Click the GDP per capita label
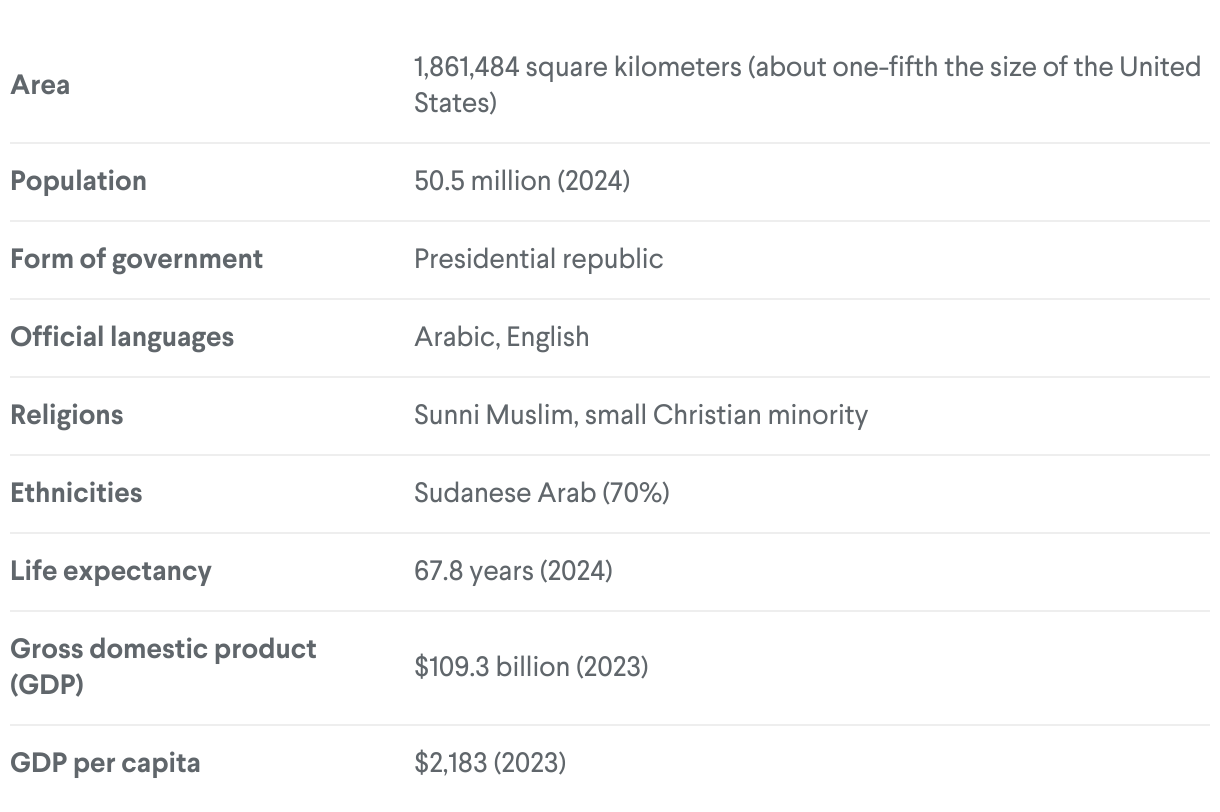This screenshot has height=812, width=1220. [105, 763]
